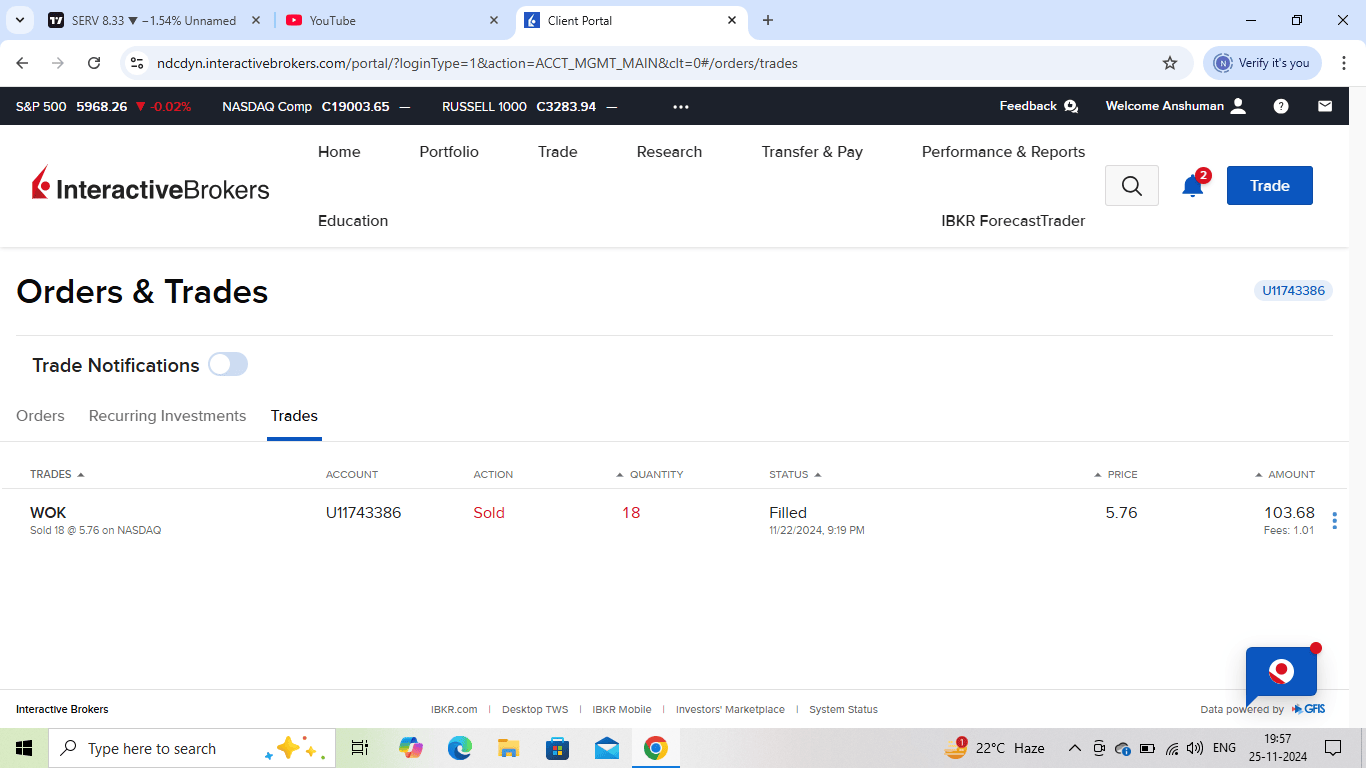Click the U11743386 account badge

click(x=1293, y=291)
